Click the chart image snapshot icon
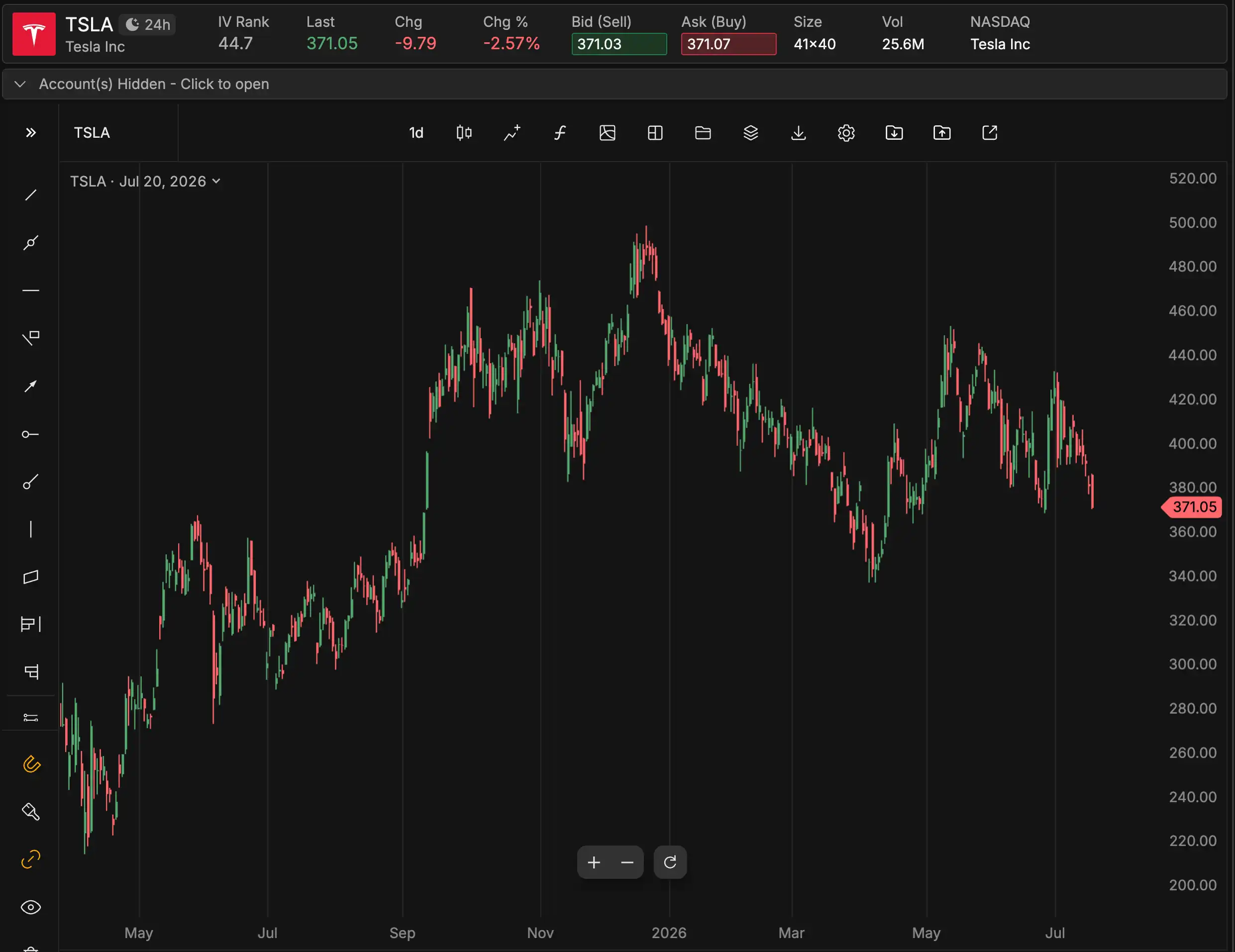1235x952 pixels. [x=608, y=133]
